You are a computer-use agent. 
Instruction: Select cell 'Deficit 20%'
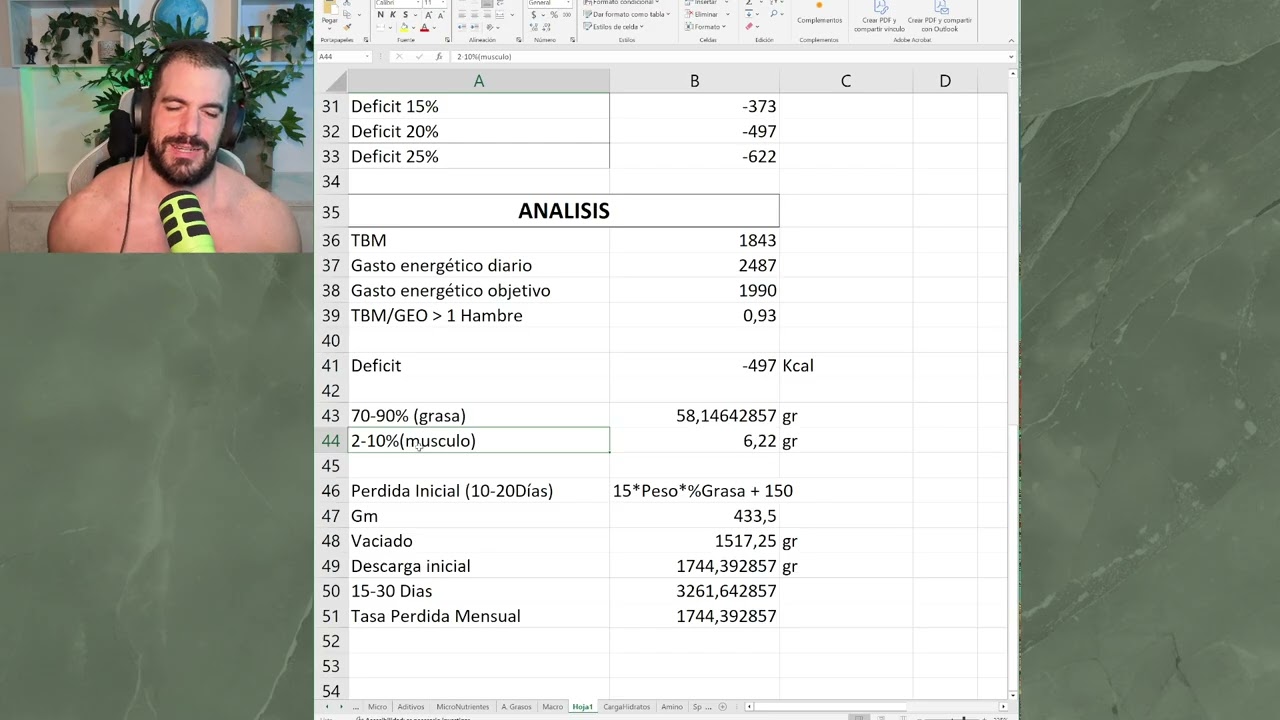478,132
